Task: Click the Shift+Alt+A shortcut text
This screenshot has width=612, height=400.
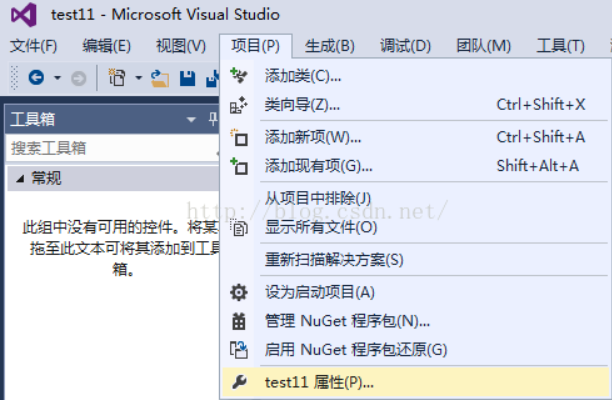Action: 537,166
